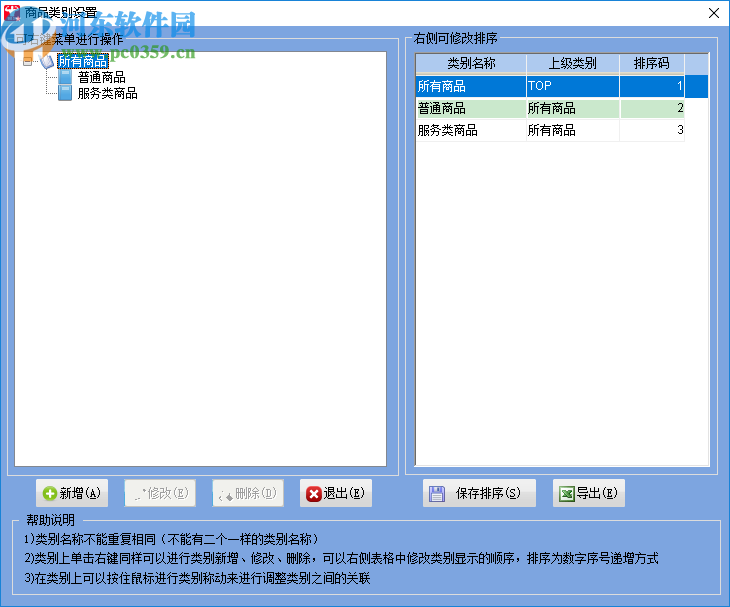Select 服务类商品 in the category tree
This screenshot has width=730, height=607.
coord(107,93)
